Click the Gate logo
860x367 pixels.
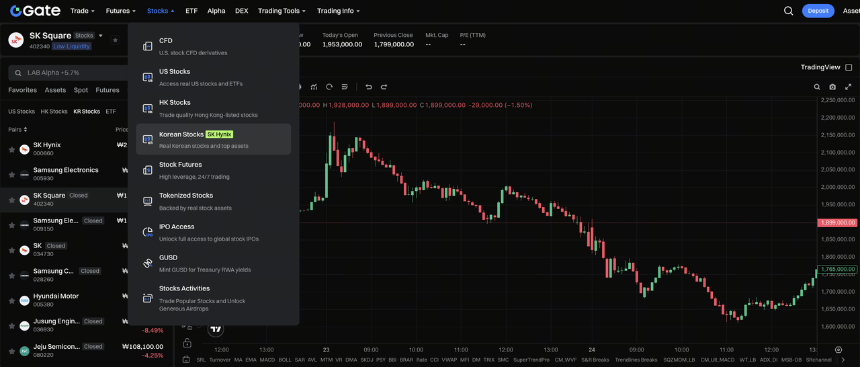[35, 11]
